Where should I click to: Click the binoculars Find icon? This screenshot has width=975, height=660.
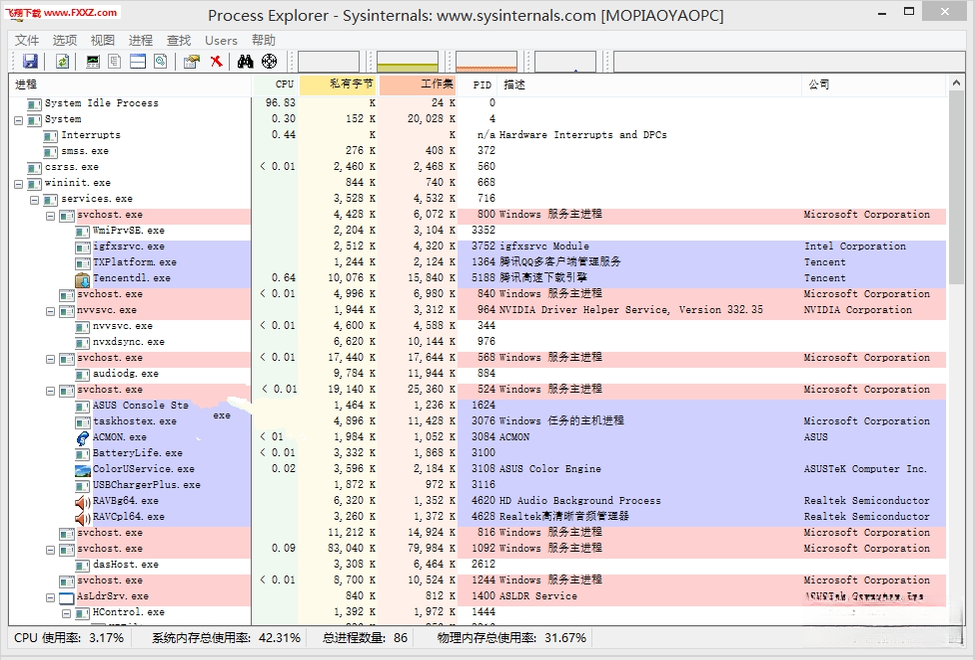pos(246,61)
